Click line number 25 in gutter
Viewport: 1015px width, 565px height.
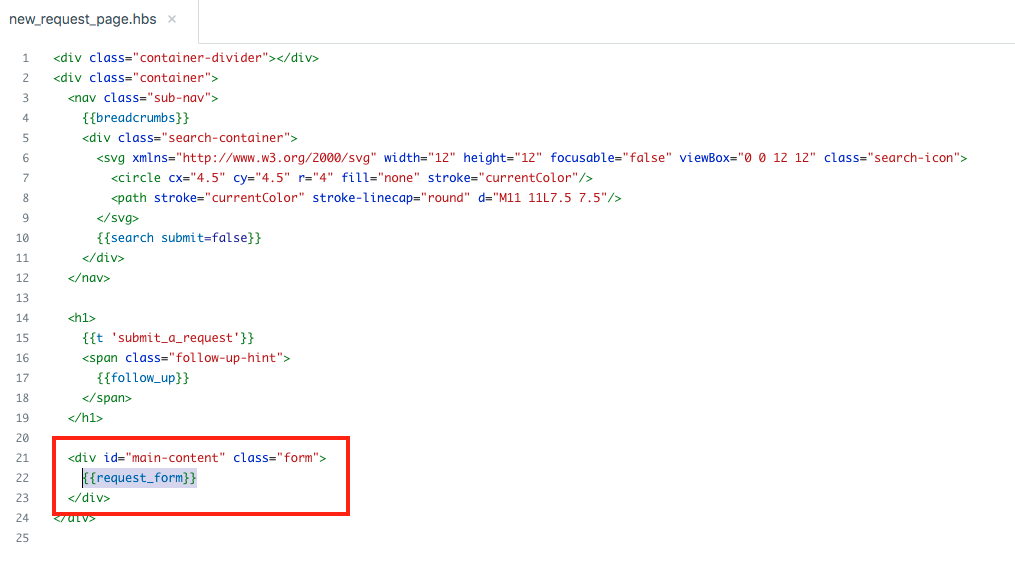pyautogui.click(x=23, y=538)
